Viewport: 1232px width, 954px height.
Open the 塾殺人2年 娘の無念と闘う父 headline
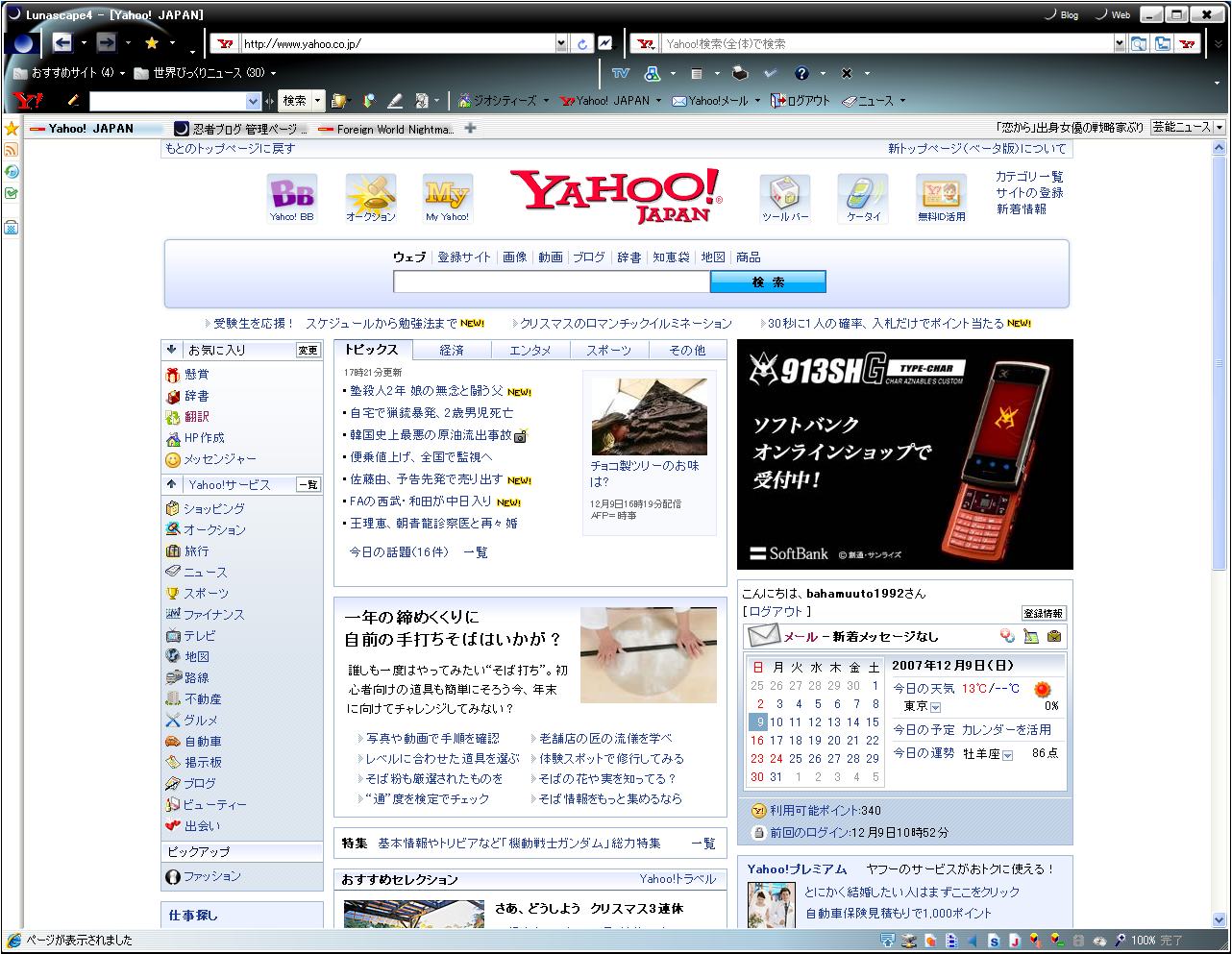pos(426,391)
